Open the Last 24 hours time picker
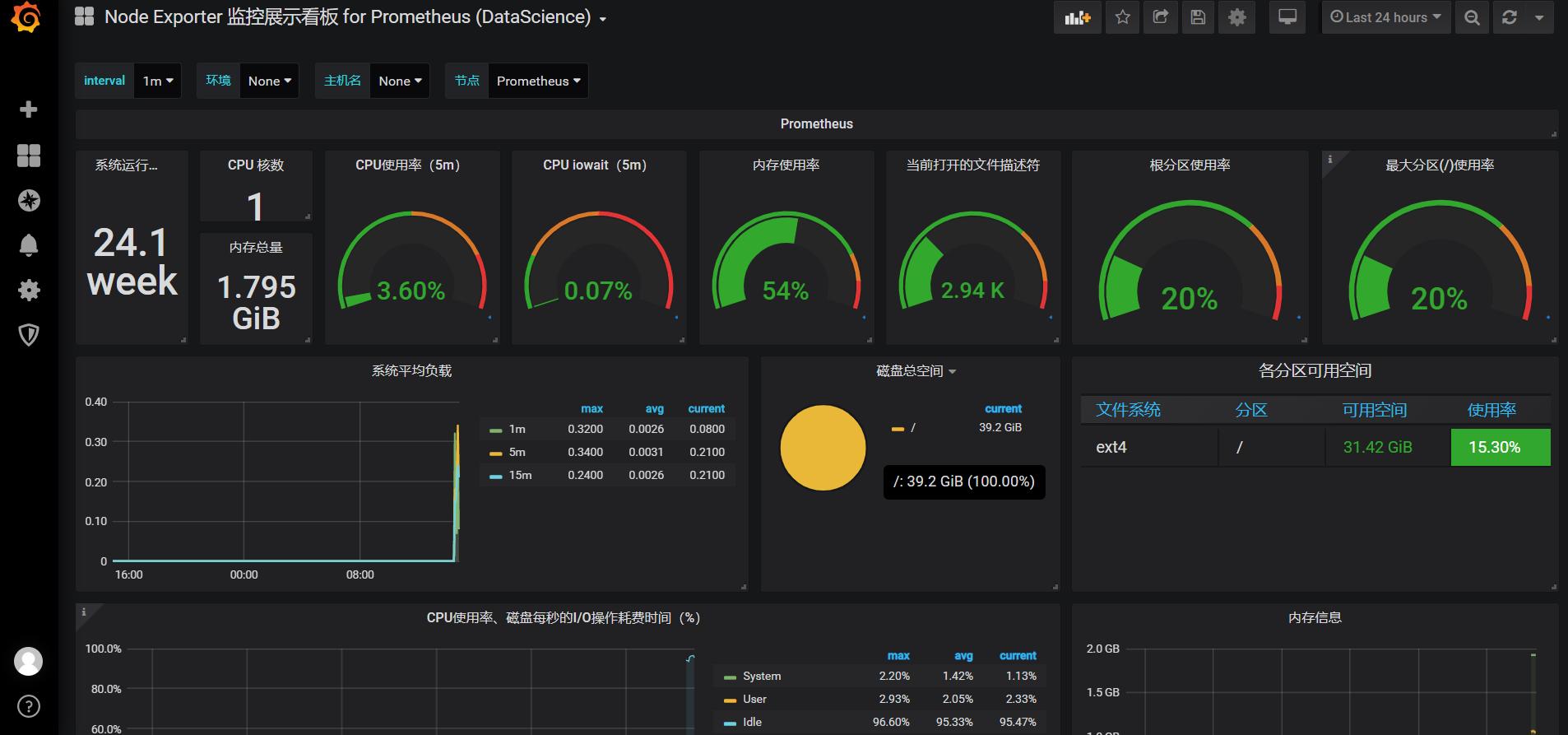The image size is (1568, 735). click(x=1385, y=17)
